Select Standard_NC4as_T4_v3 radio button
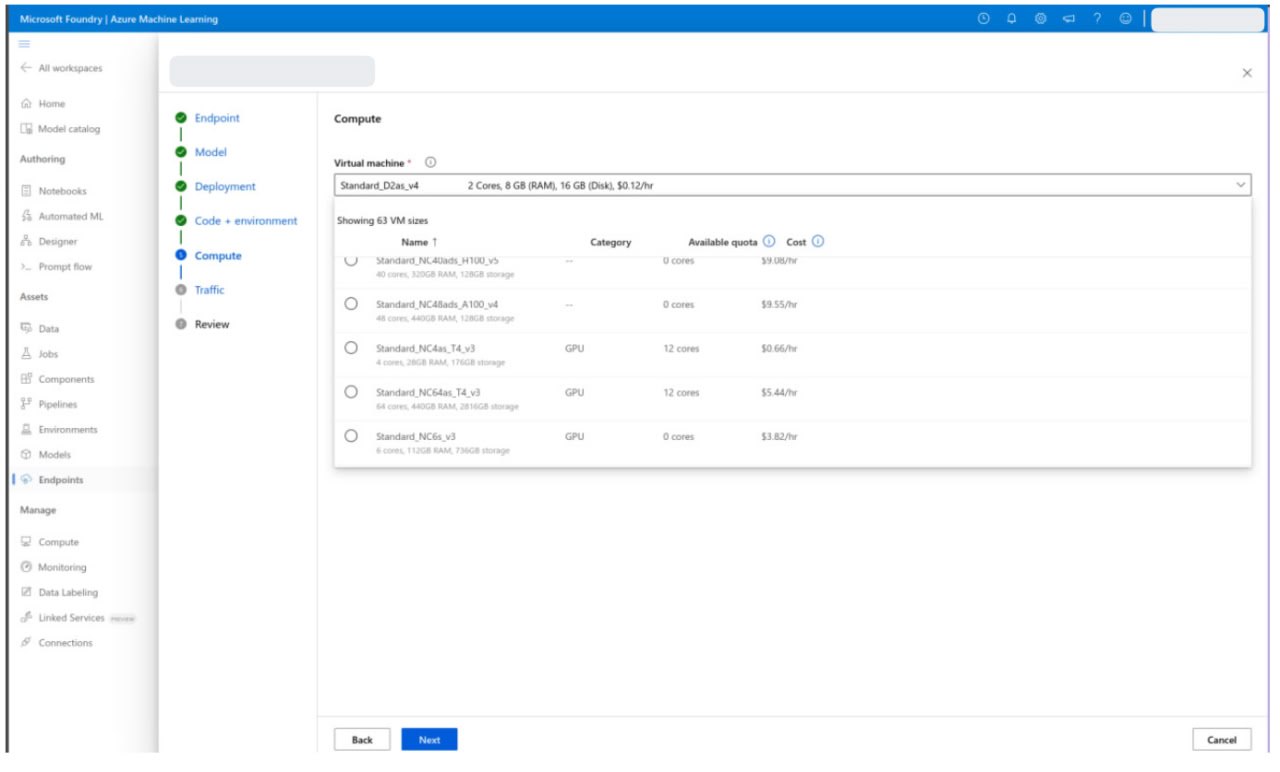Image resolution: width=1280 pixels, height=772 pixels. (351, 348)
